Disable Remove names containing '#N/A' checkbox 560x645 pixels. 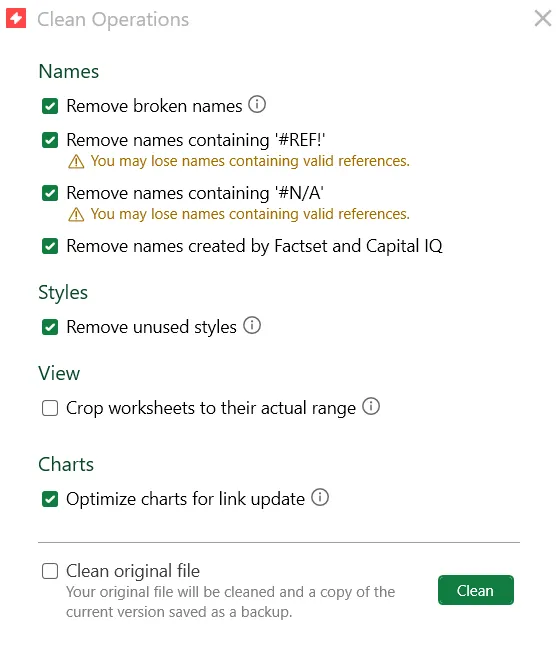[50, 193]
